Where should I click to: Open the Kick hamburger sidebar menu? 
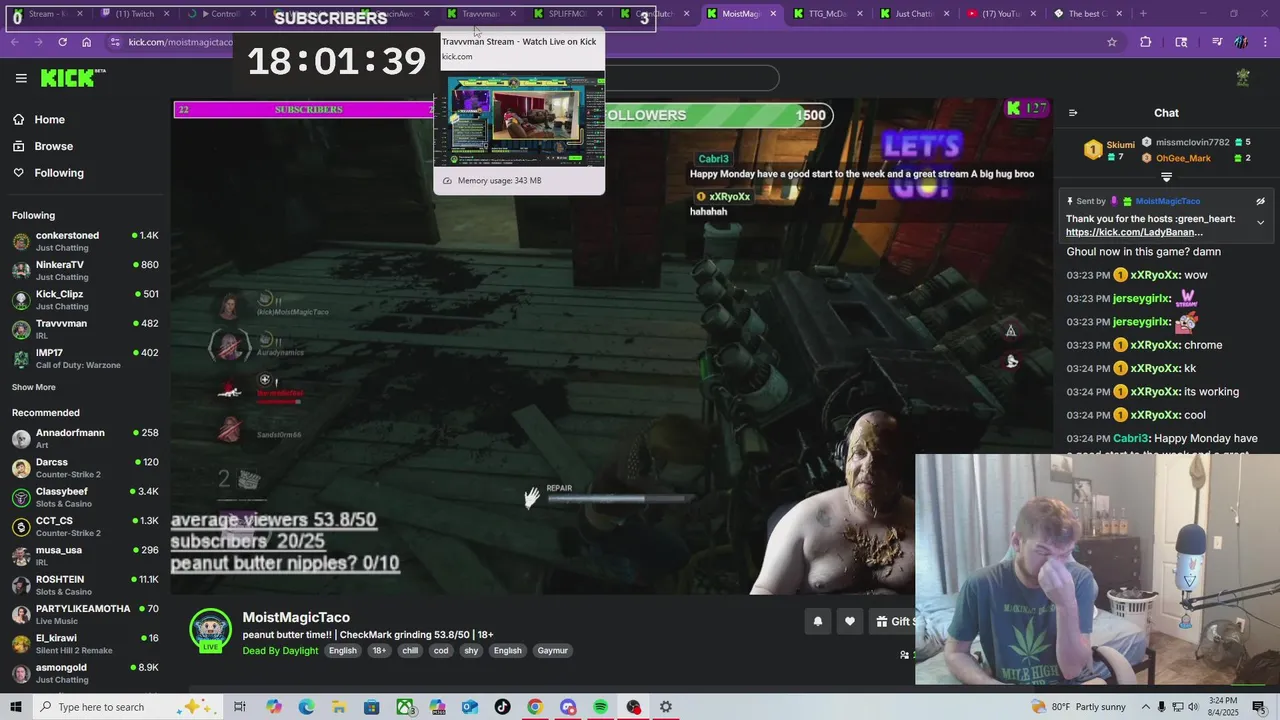[x=21, y=78]
